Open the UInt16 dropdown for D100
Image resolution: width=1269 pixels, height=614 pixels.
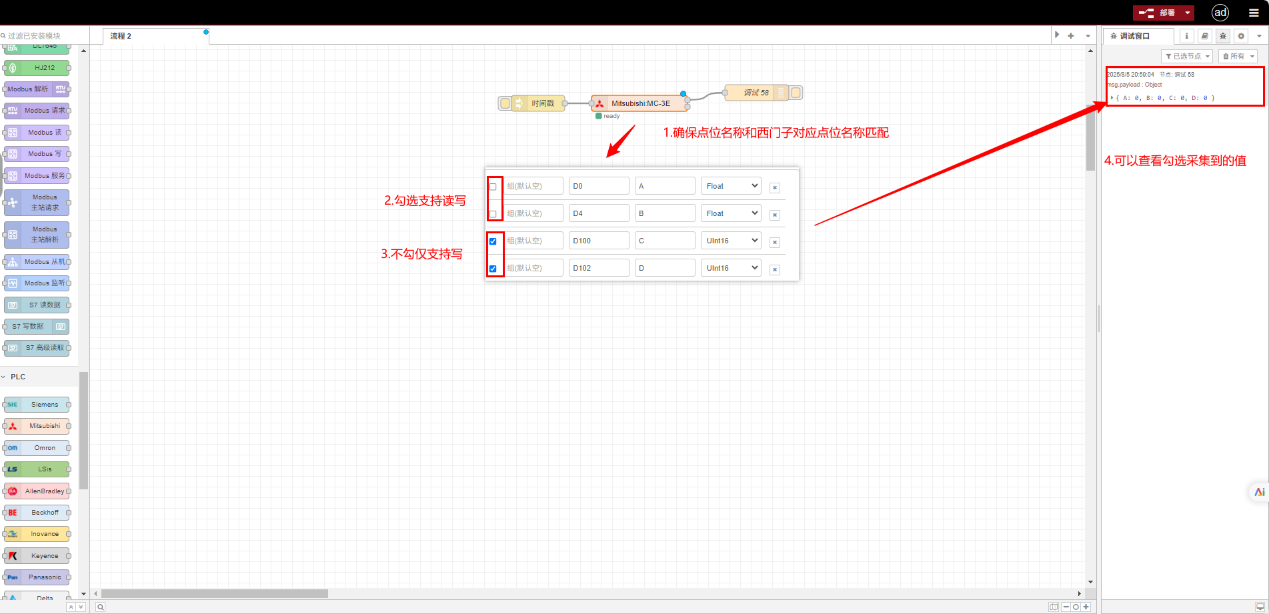pos(731,241)
